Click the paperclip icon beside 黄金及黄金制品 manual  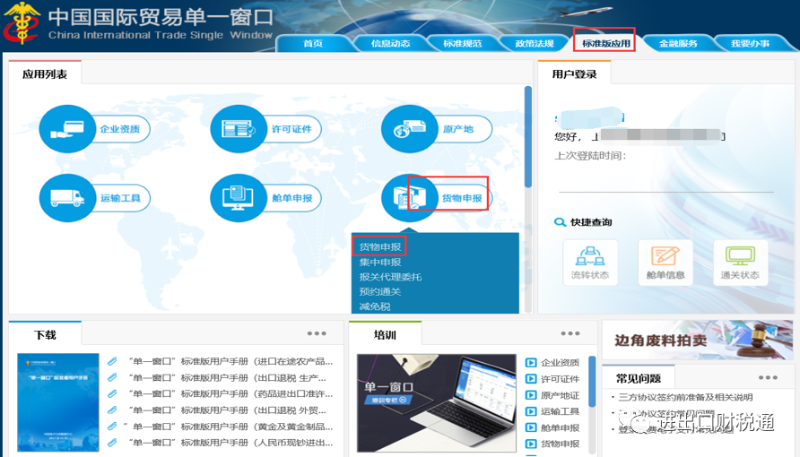pos(112,426)
